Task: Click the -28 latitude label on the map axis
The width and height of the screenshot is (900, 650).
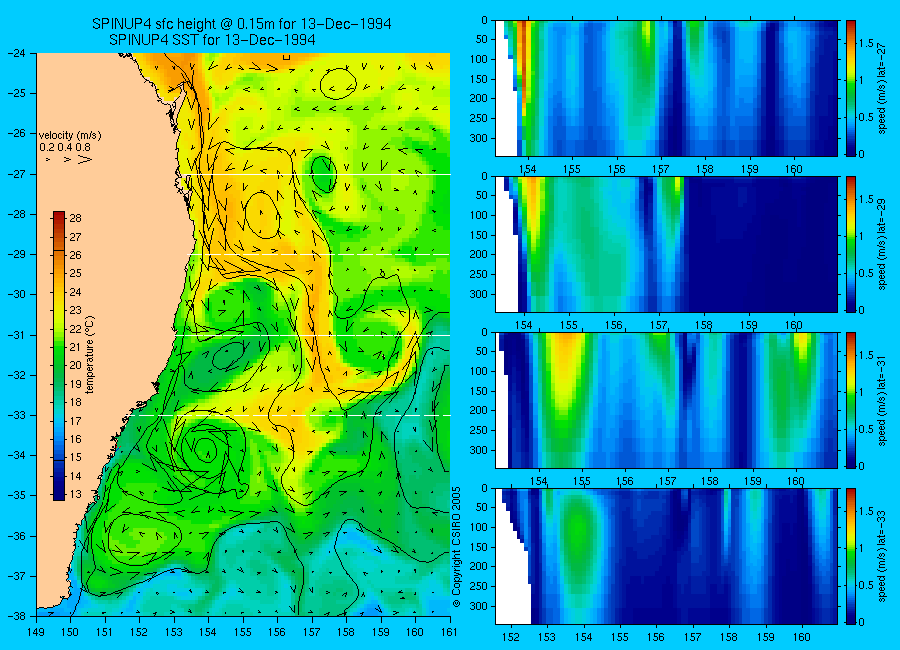Action: click(18, 214)
